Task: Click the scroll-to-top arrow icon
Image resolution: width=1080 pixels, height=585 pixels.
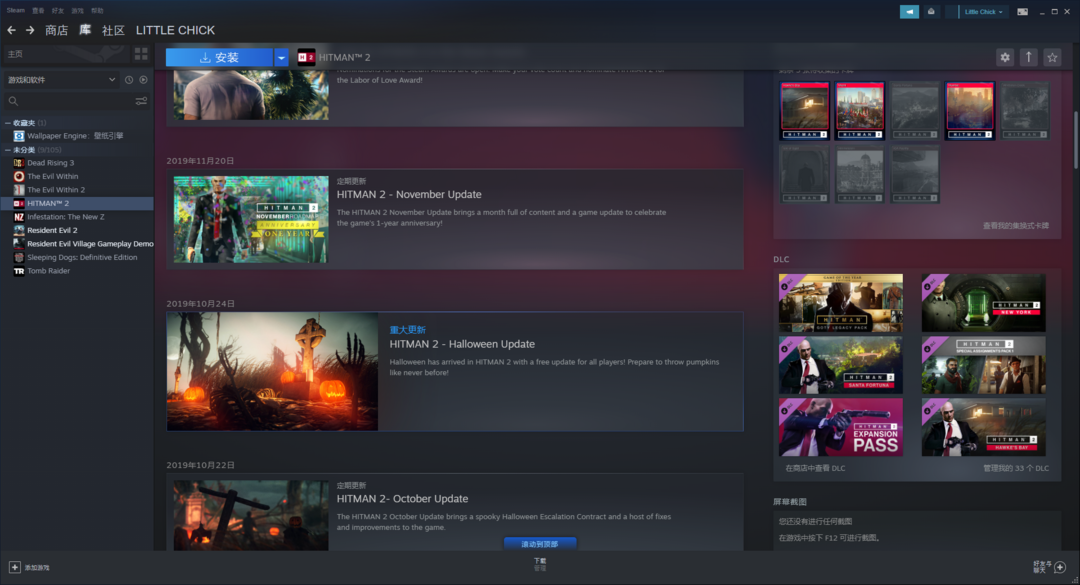Action: 1028,57
